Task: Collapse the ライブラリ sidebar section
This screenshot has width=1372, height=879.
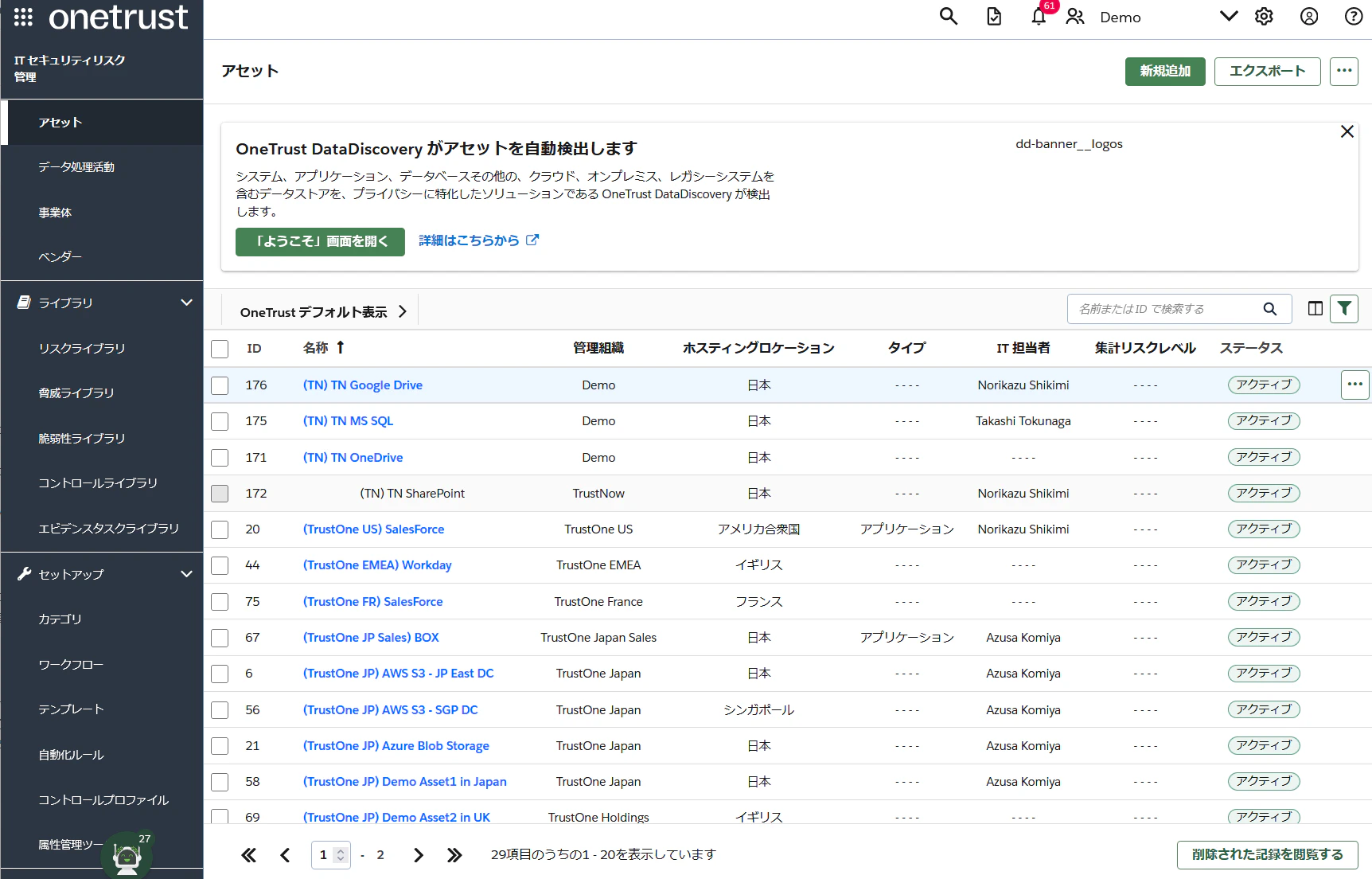Action: tap(186, 303)
